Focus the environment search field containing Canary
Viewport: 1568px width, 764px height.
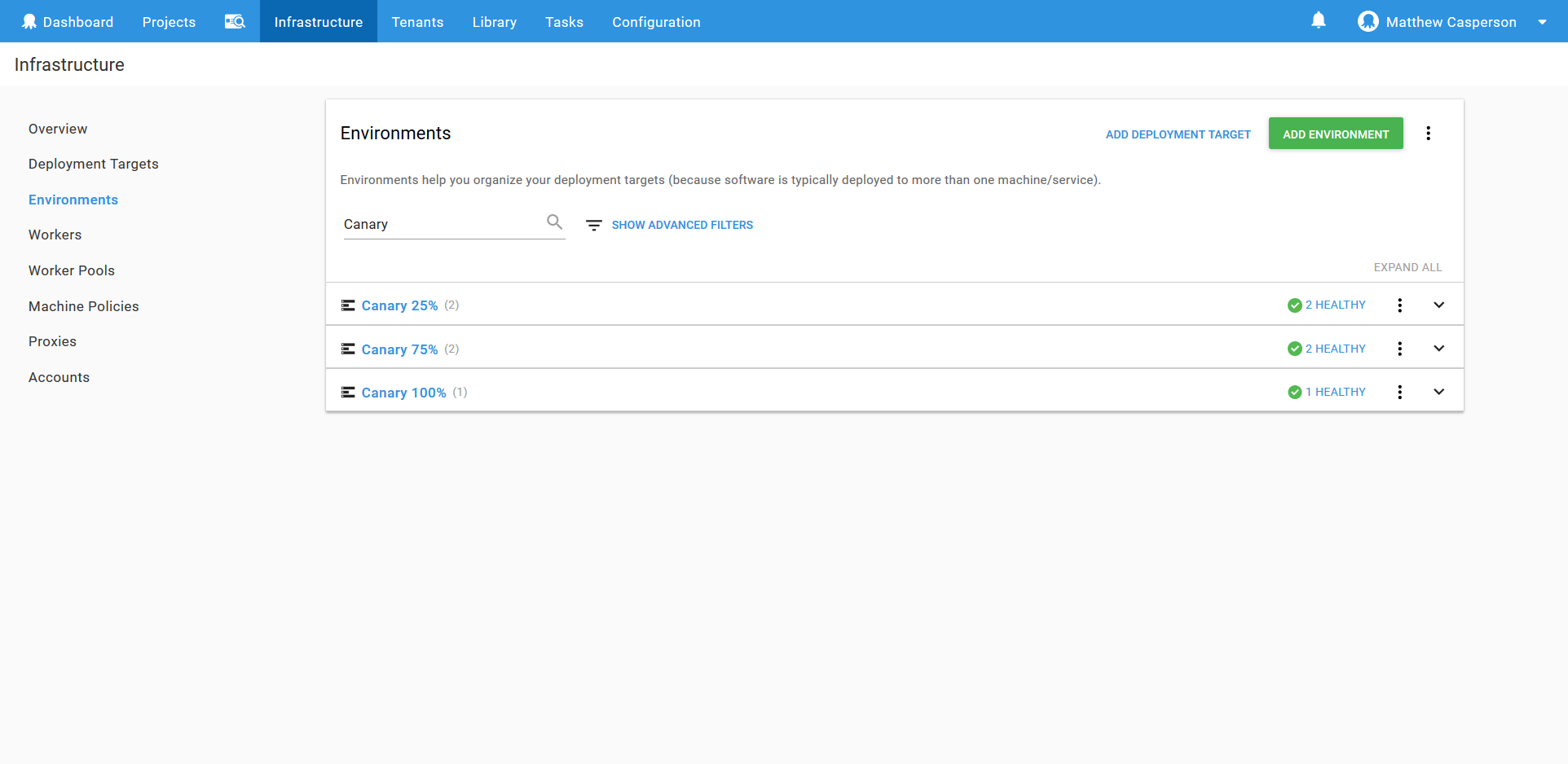[440, 225]
